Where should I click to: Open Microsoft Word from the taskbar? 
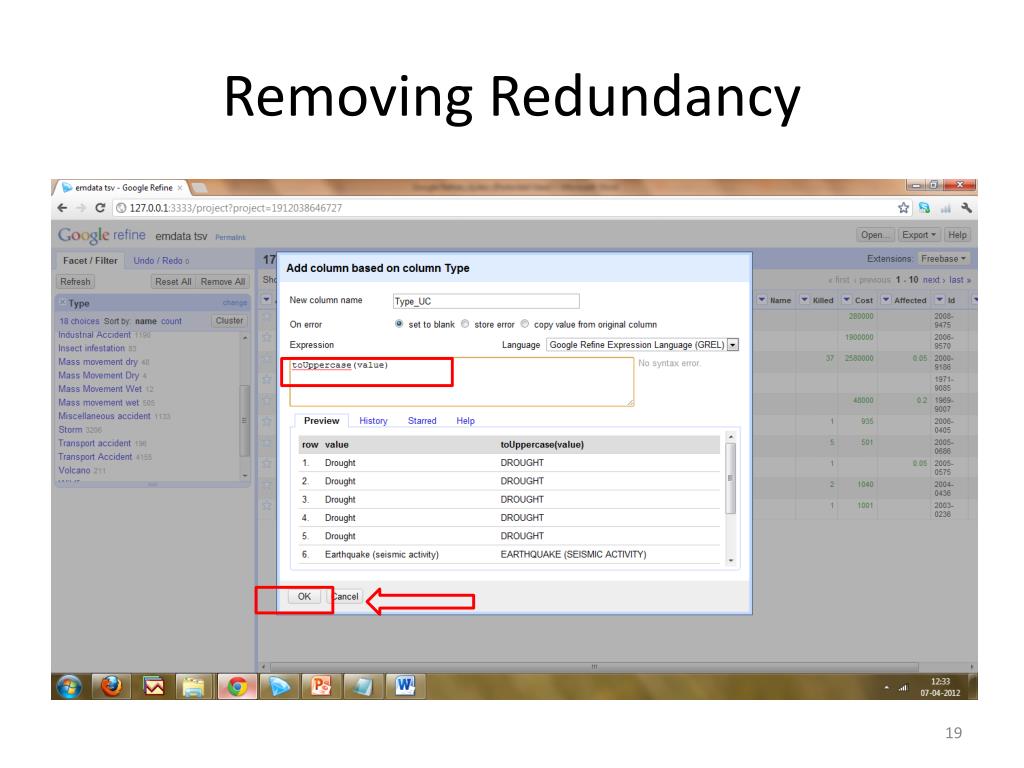coord(405,686)
